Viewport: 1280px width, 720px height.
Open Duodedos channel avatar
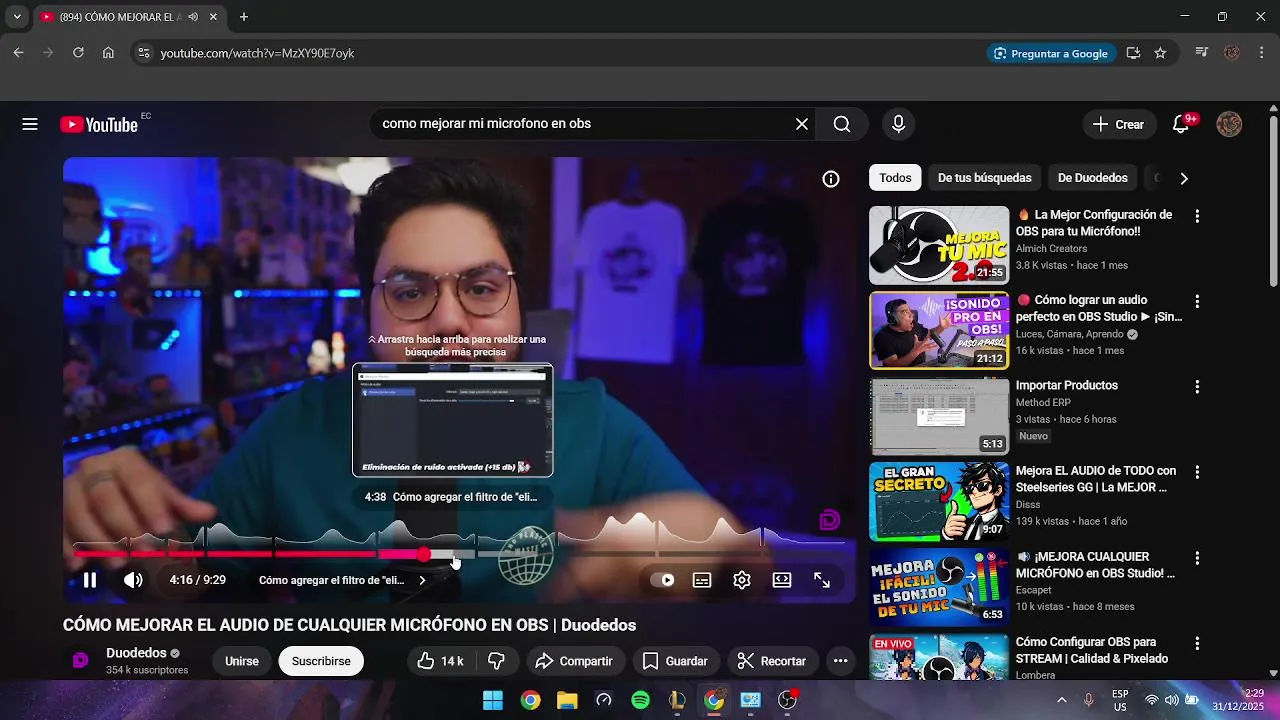point(81,660)
